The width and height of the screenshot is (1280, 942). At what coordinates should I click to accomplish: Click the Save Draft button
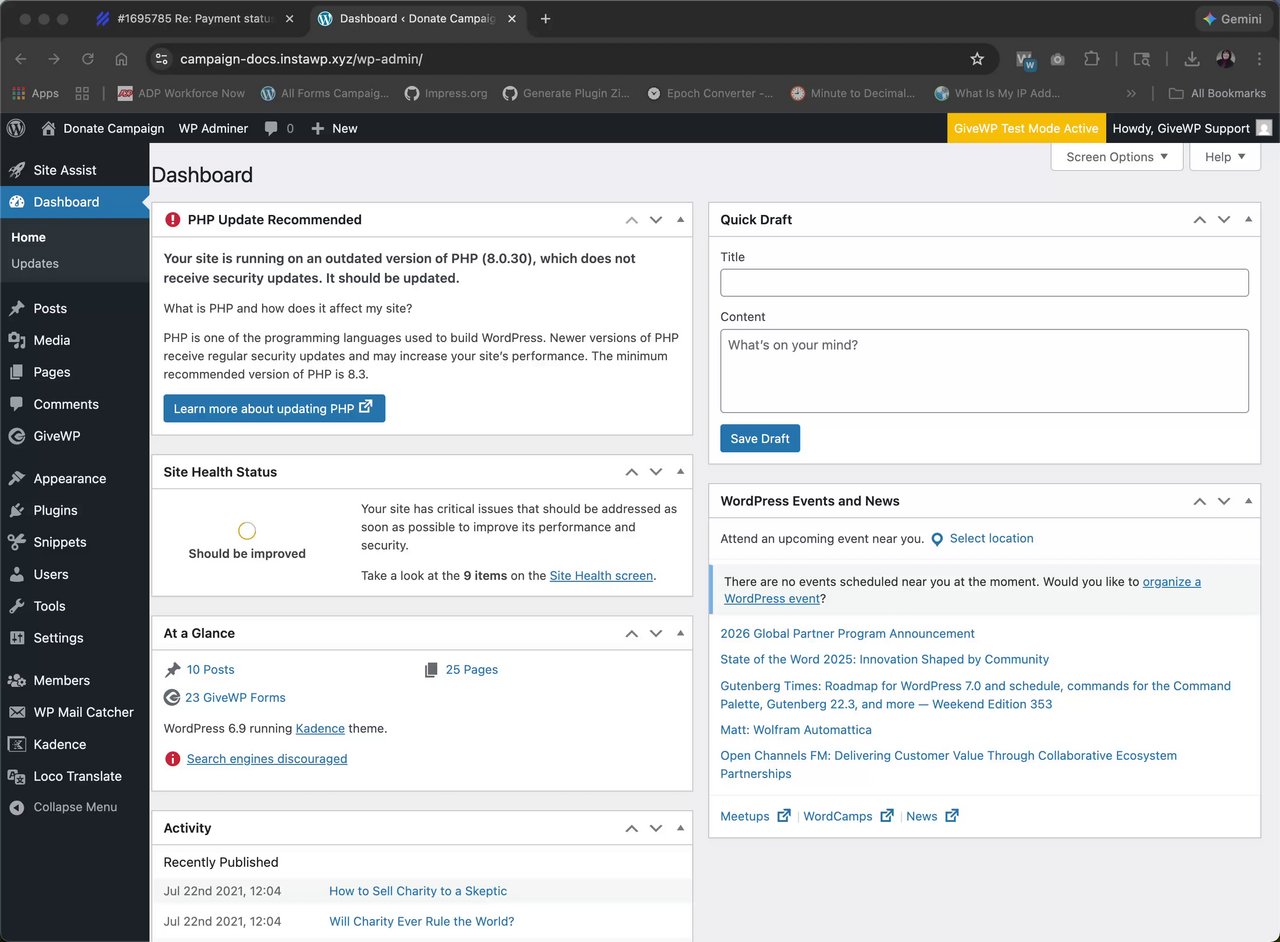point(760,438)
